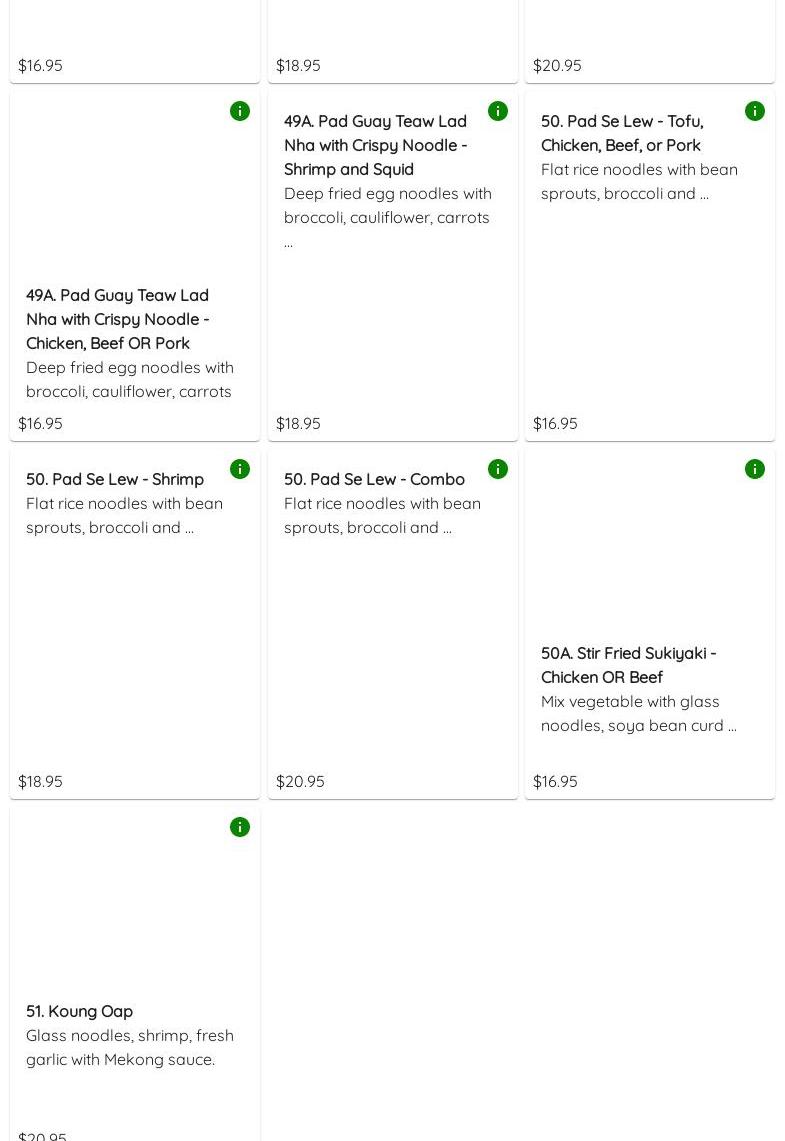Info icon for Crispy Noodle Shrimp and Squid
The height and width of the screenshot is (1141, 785).
[x=498, y=111]
